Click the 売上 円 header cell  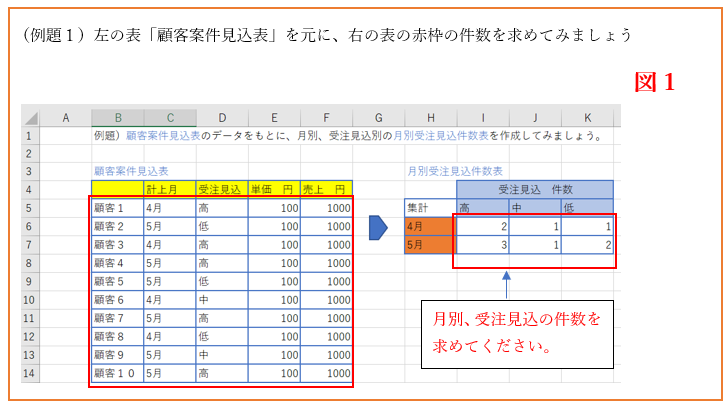[326, 189]
